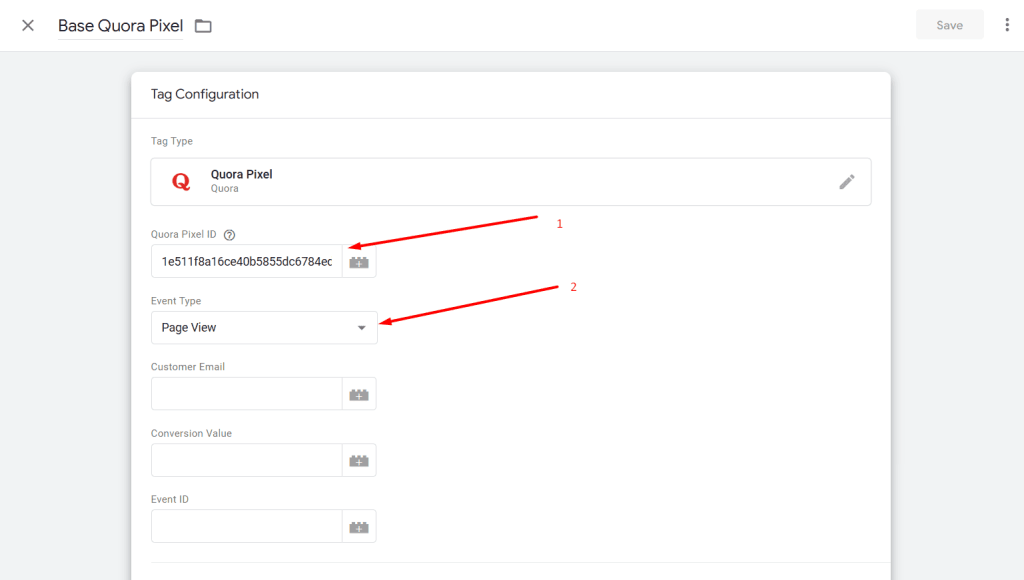Click the Save button

(x=948, y=23)
